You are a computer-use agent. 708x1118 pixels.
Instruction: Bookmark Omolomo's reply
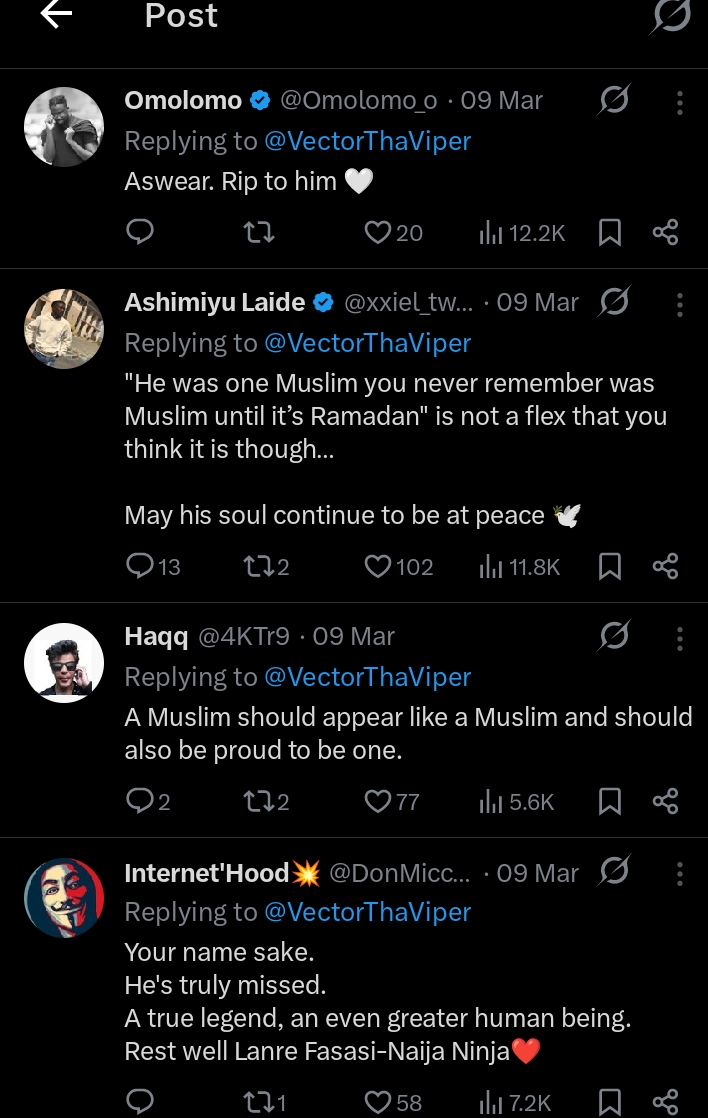pos(609,233)
